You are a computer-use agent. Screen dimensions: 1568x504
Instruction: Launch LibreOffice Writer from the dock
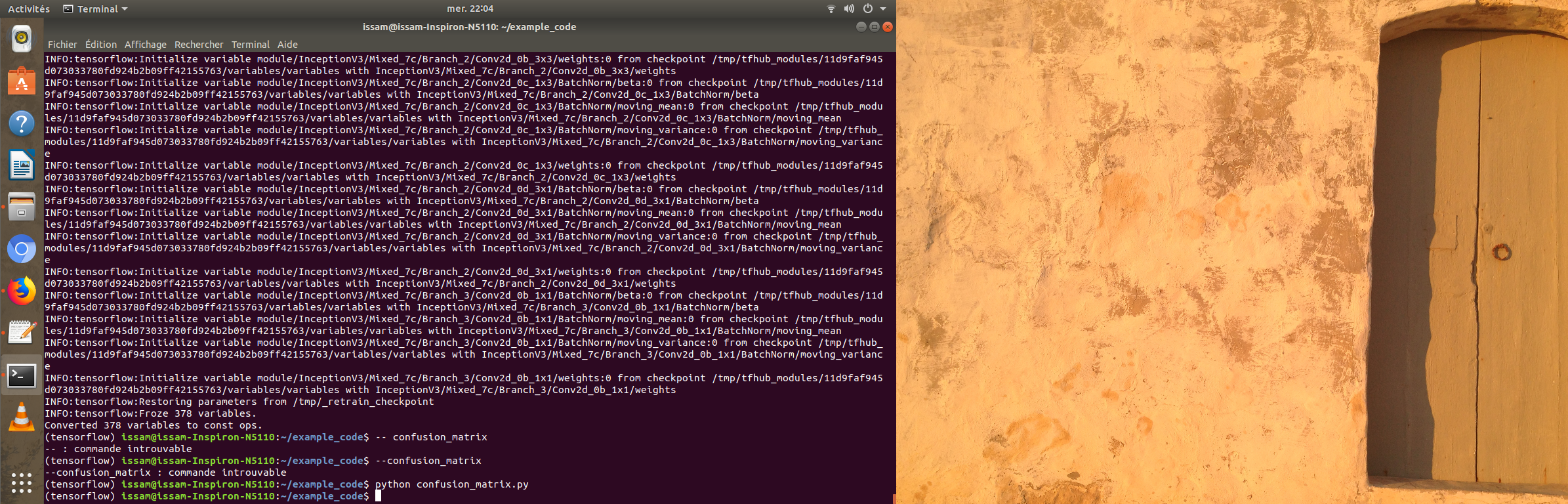click(22, 165)
